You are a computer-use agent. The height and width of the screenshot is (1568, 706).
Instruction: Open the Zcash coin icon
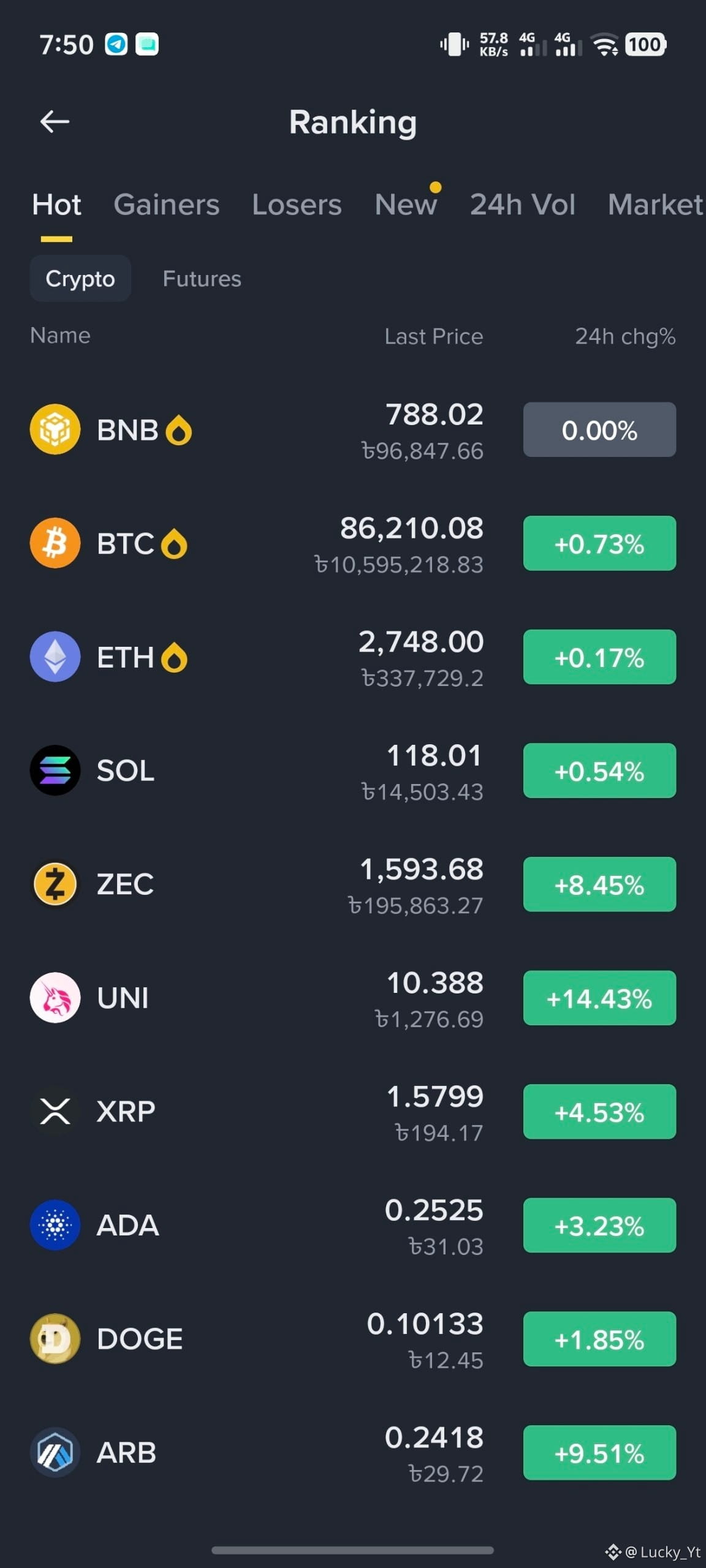(x=55, y=884)
